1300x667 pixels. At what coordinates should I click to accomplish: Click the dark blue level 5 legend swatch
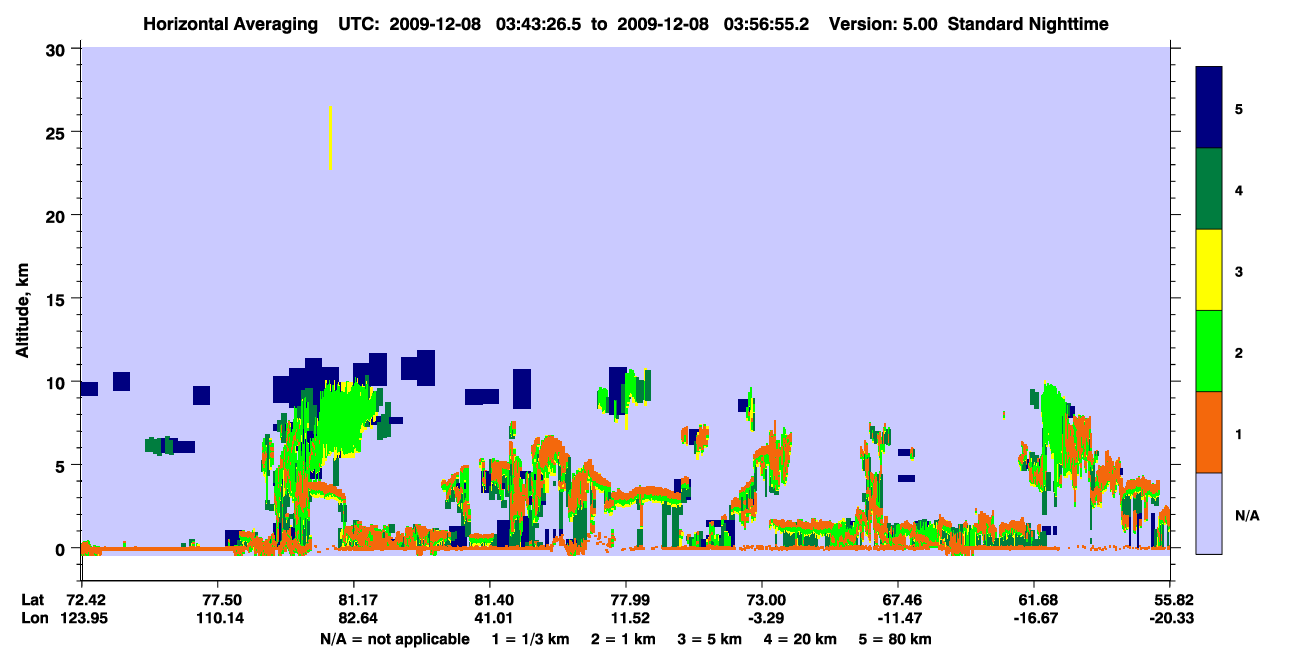tap(1209, 108)
